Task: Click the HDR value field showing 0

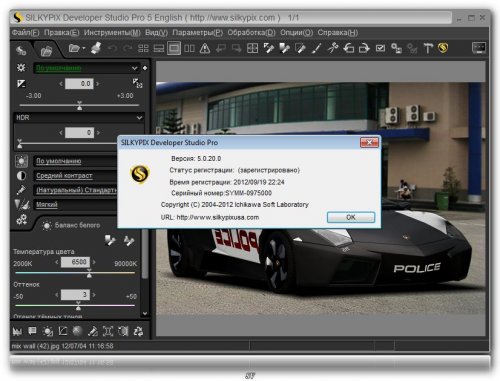Action: coord(79,133)
